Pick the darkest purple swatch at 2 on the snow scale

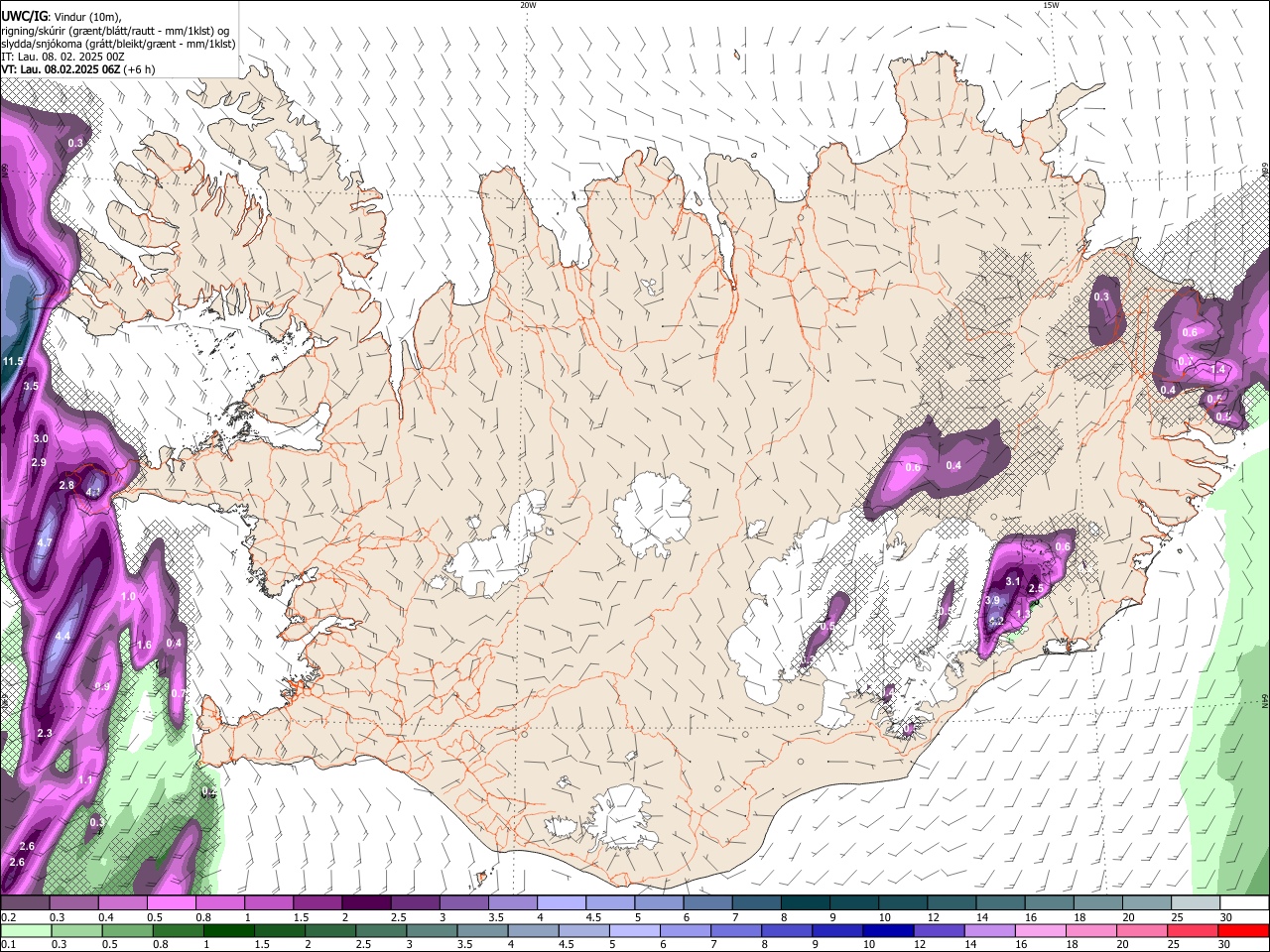[366, 902]
